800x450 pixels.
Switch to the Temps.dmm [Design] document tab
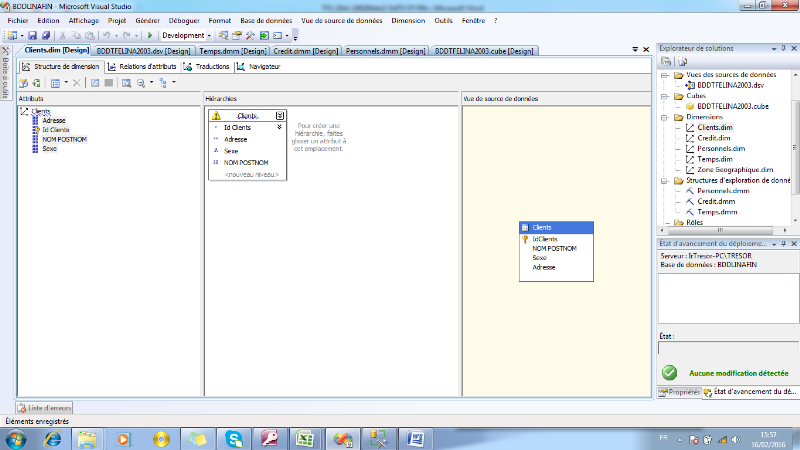click(232, 50)
